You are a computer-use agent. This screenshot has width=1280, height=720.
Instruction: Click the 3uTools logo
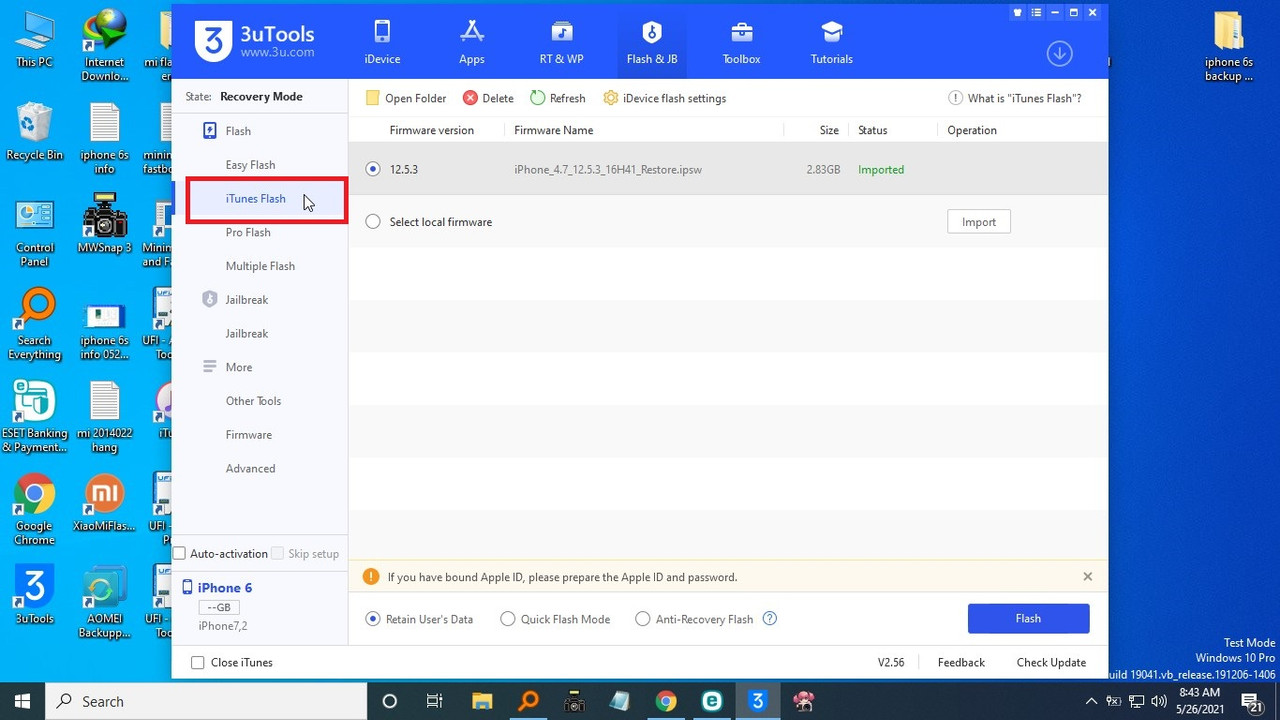tap(213, 43)
